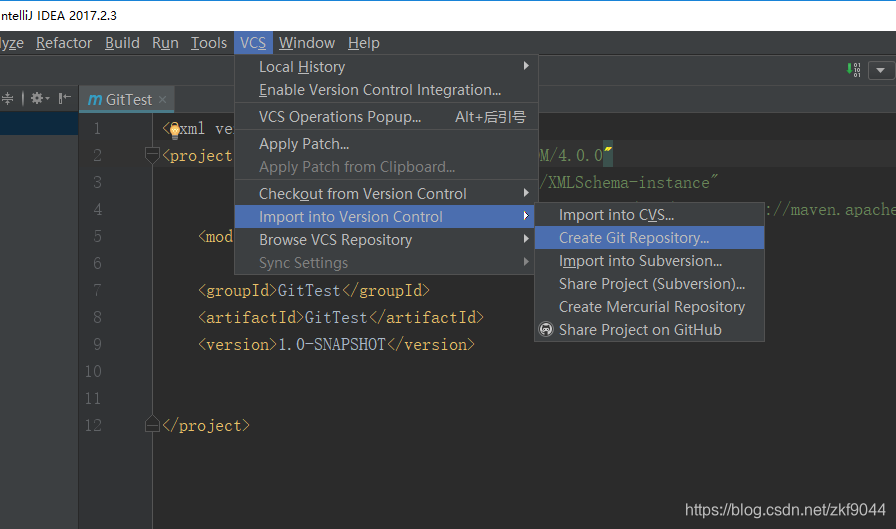
Task: Click Share Project on GitHub entry
Action: coord(649,330)
